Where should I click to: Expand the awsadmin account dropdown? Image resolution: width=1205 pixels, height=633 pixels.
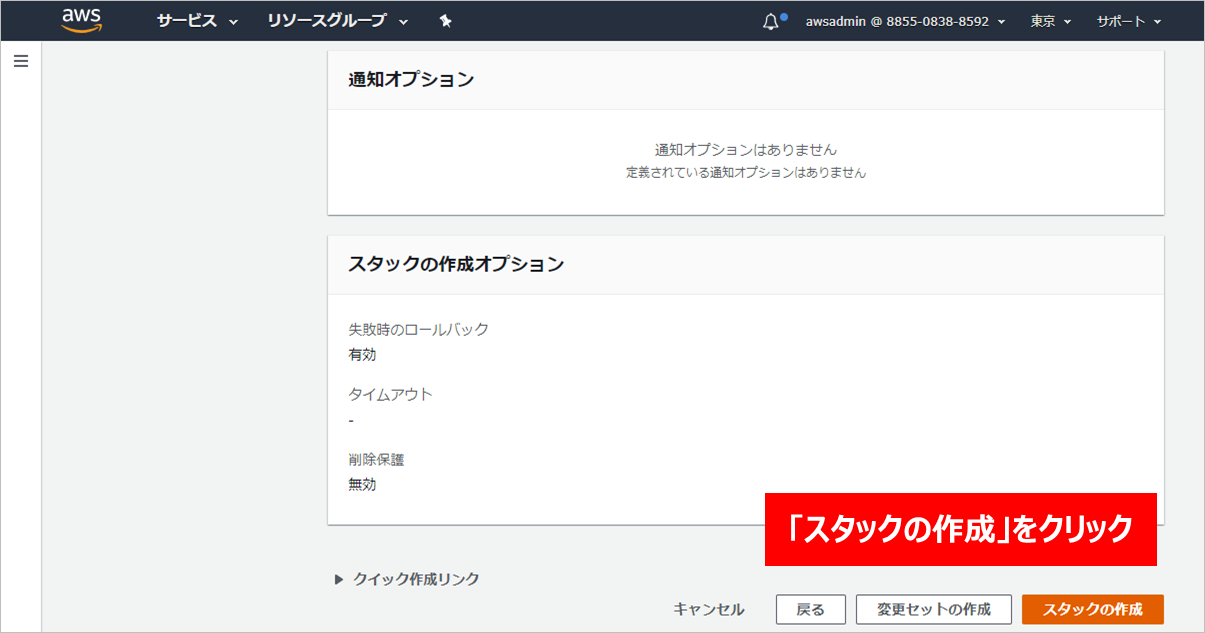pos(905,21)
